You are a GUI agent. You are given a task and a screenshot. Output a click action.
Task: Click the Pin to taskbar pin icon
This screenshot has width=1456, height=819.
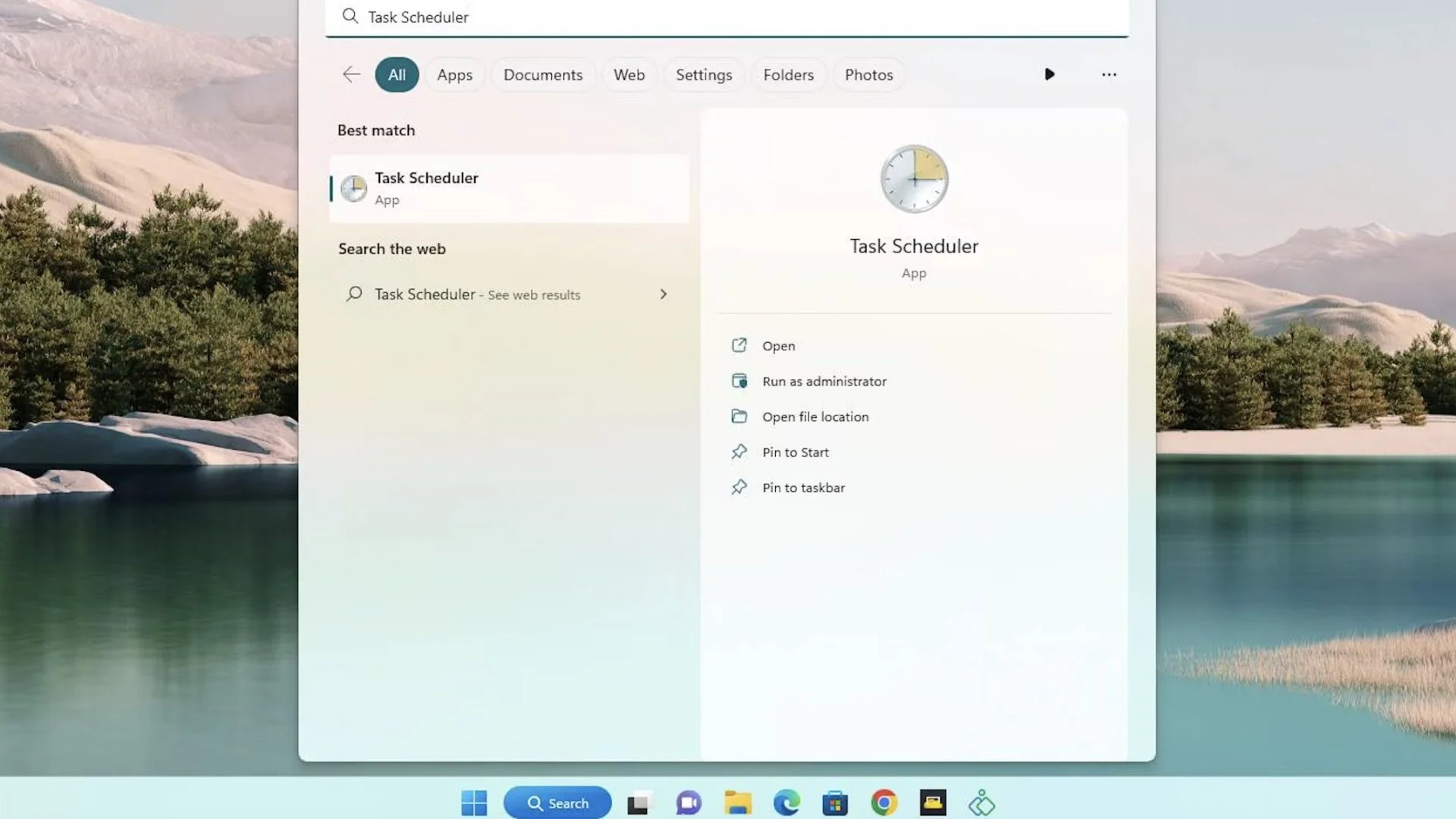[x=739, y=488]
